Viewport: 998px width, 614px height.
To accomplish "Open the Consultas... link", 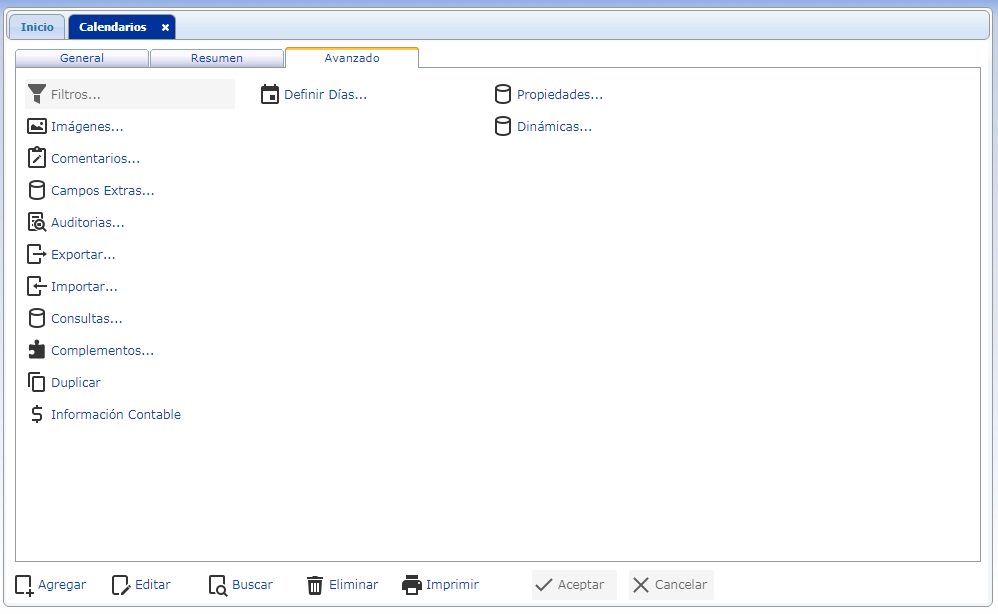I will (87, 318).
